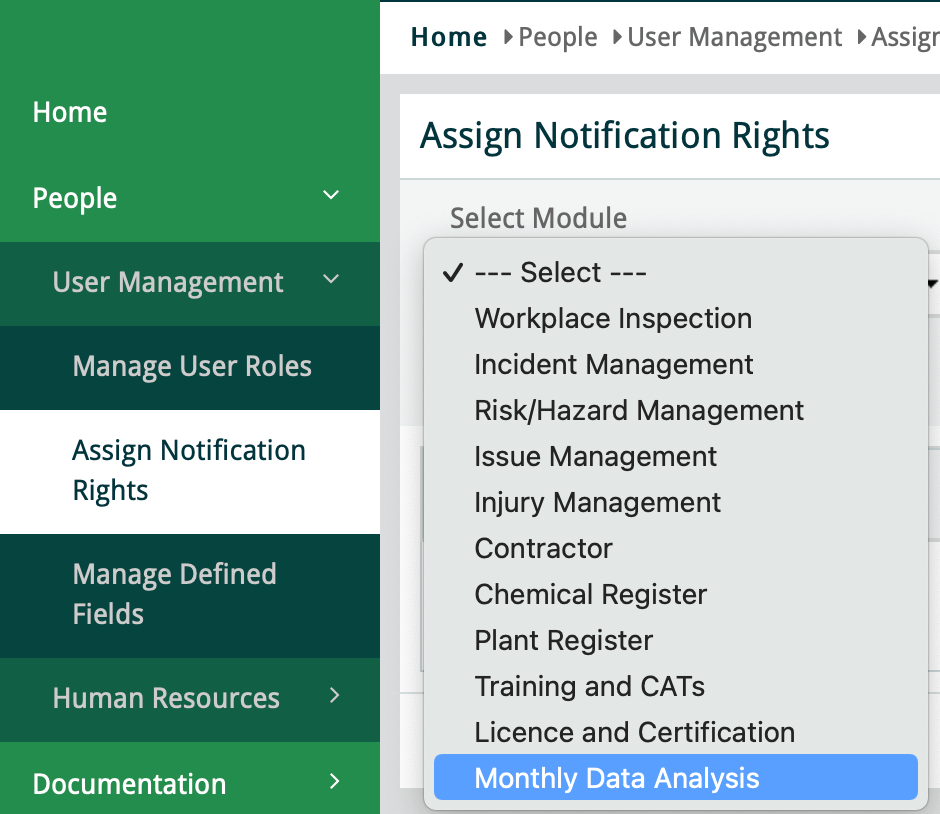Click Home in the breadcrumb
Screen dimensions: 940x814
(x=449, y=37)
